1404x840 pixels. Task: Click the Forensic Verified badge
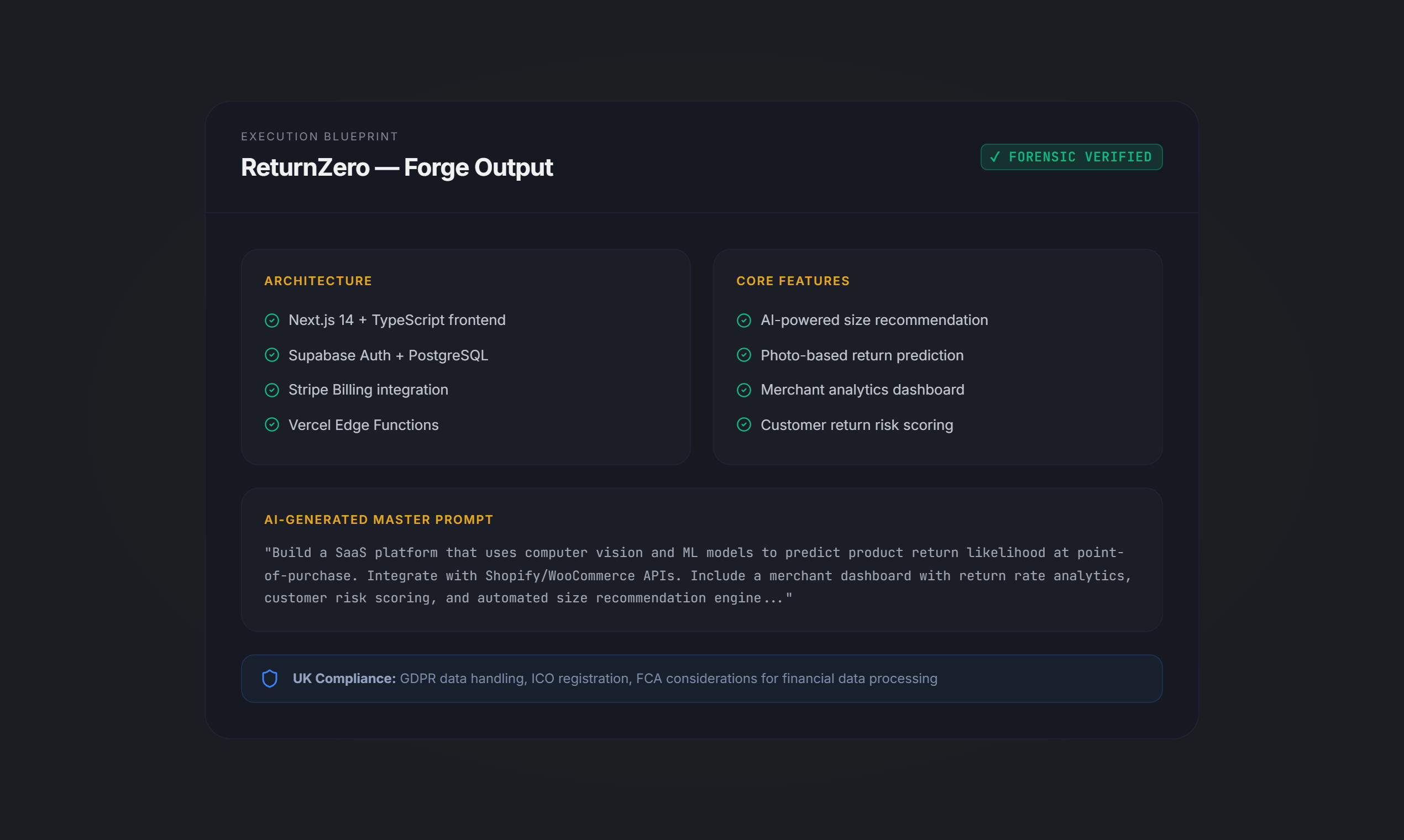click(x=1071, y=157)
